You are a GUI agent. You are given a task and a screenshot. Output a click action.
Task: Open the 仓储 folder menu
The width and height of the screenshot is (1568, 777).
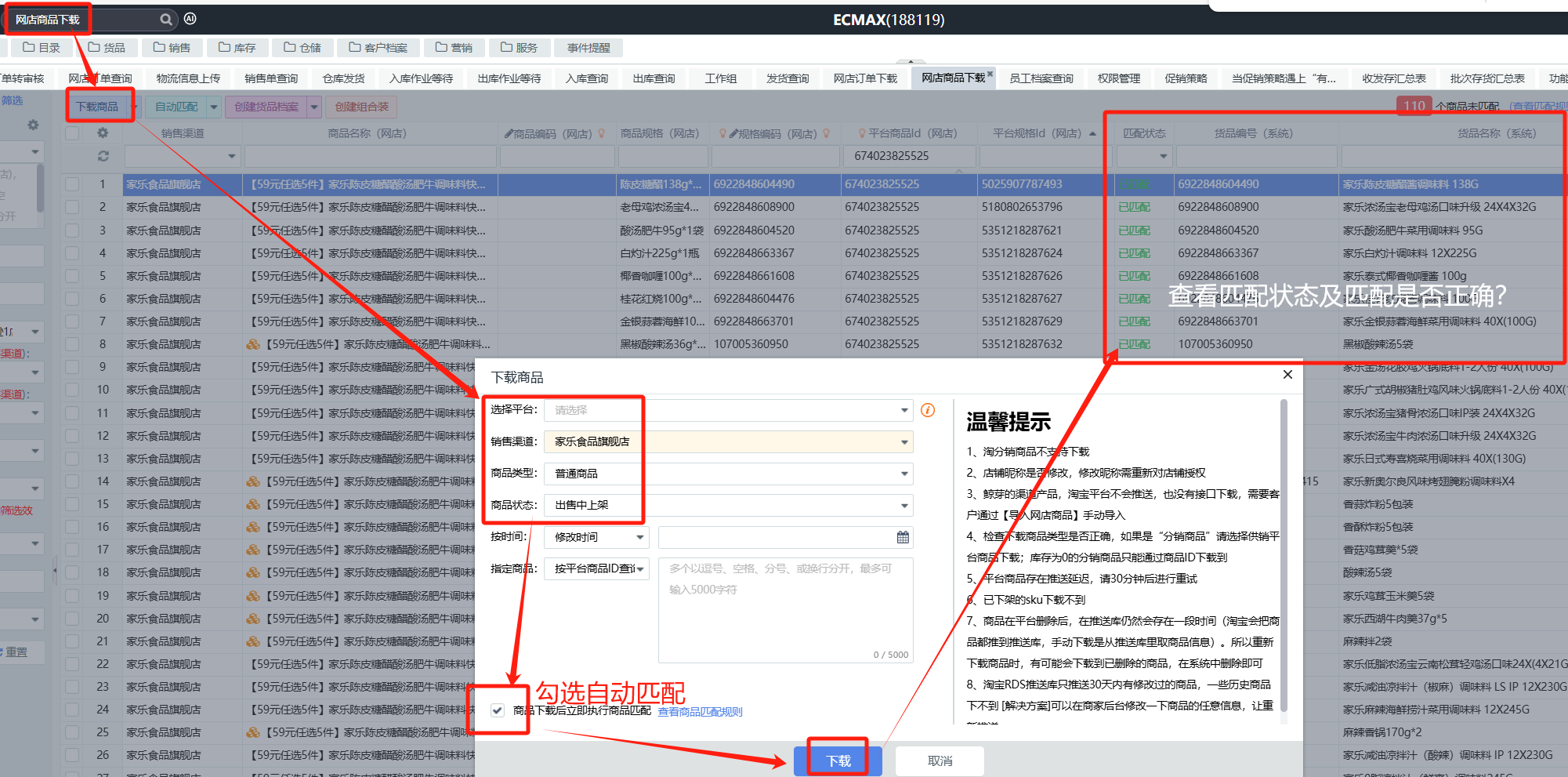(x=302, y=48)
